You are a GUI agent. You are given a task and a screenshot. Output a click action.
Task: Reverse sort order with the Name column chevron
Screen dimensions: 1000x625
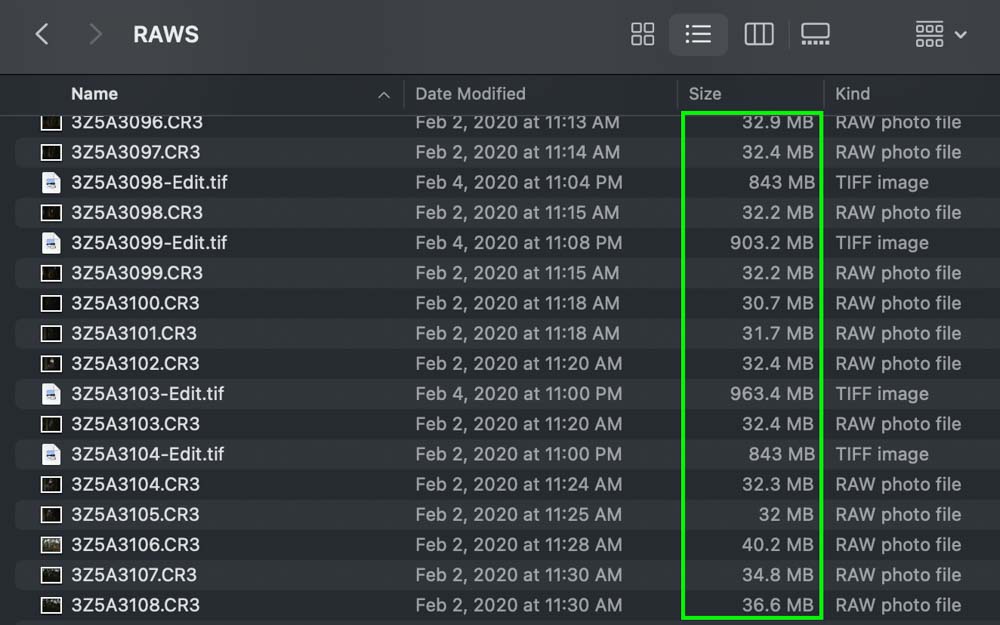tap(384, 93)
